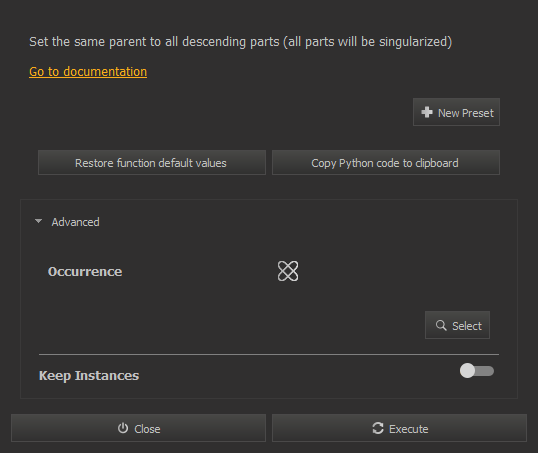
Task: Click the refresh icon on Execute button
Action: tap(378, 428)
